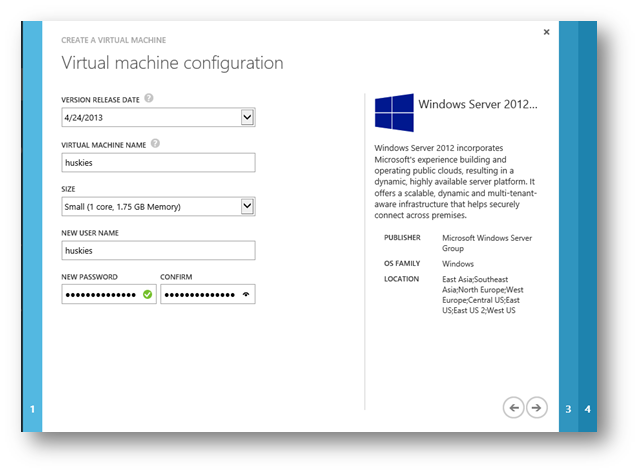Proceed with the right arrow next button
The width and height of the screenshot is (639, 474).
pyautogui.click(x=537, y=408)
